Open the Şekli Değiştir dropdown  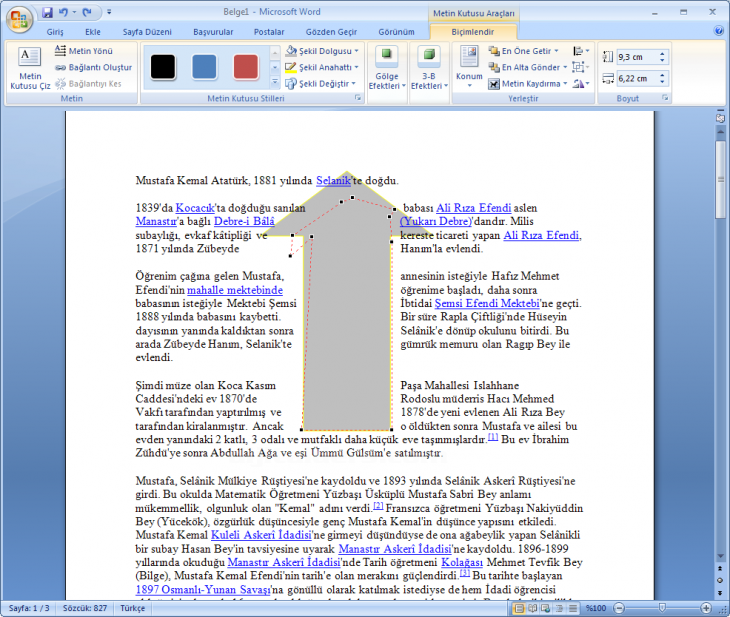click(x=321, y=84)
